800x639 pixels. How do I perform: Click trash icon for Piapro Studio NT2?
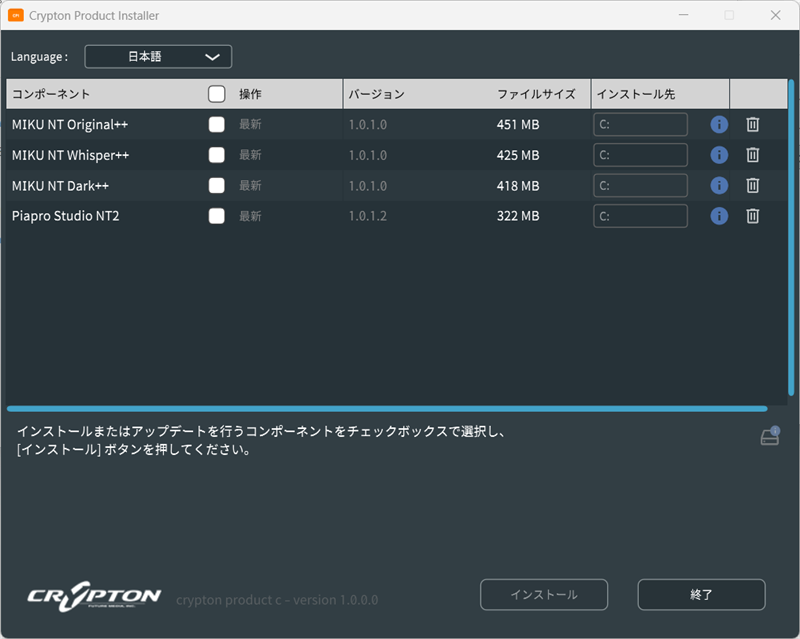753,216
